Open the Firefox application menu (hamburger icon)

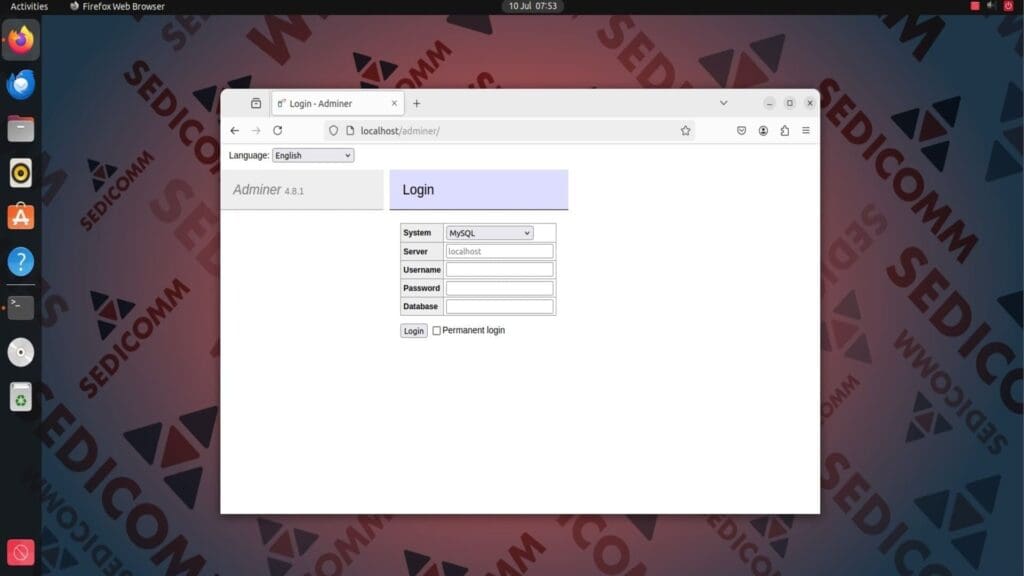click(806, 130)
